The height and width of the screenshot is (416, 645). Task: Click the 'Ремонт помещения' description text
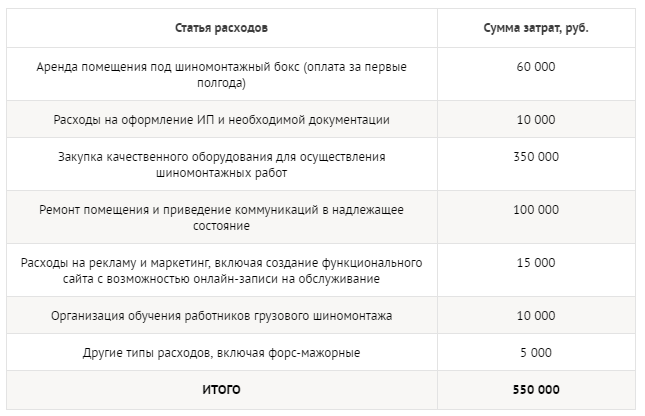click(x=90, y=210)
